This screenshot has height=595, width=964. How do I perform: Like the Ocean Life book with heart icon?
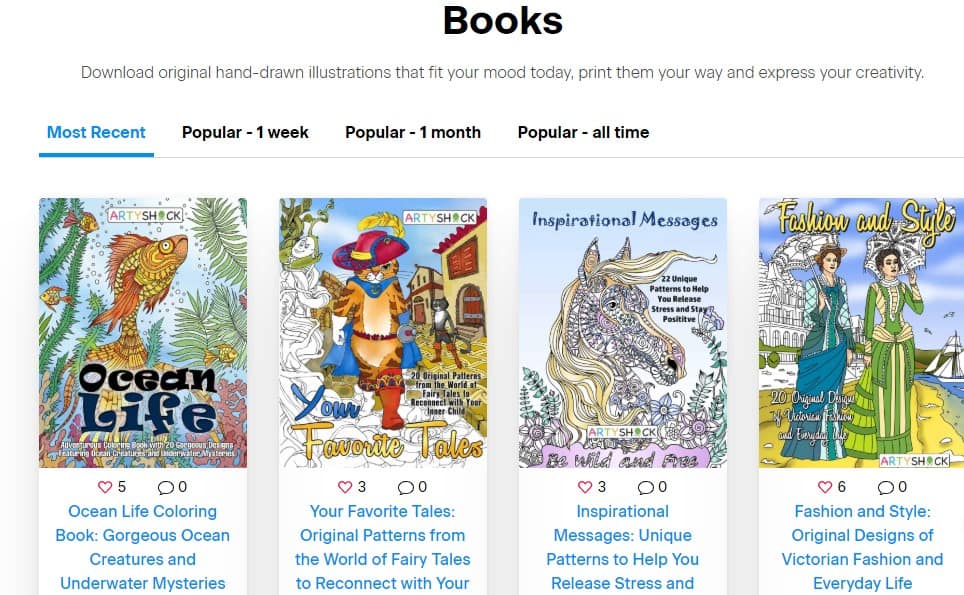click(105, 487)
